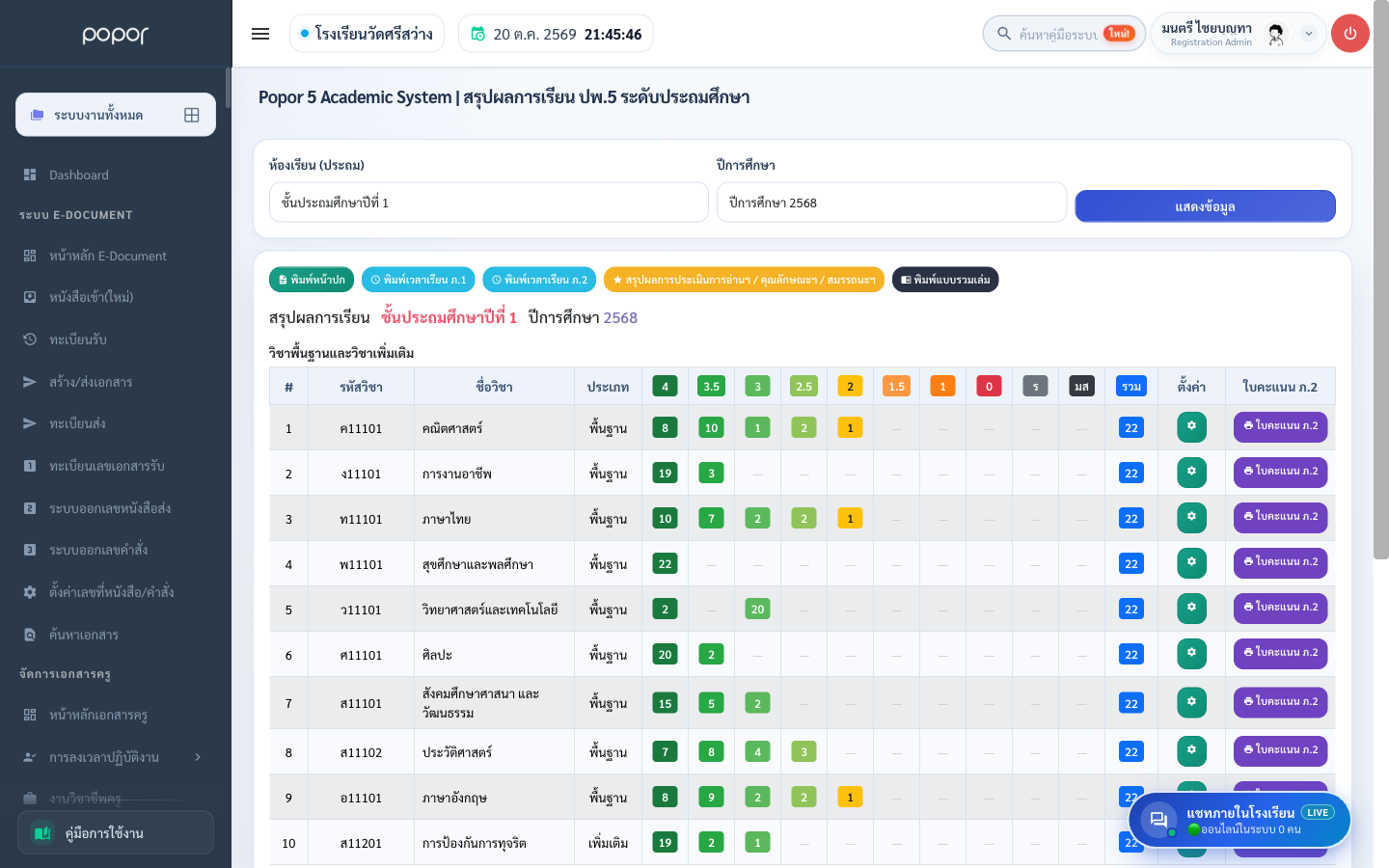Click the book icon in คู่มือการใช้งาน

pyautogui.click(x=42, y=832)
